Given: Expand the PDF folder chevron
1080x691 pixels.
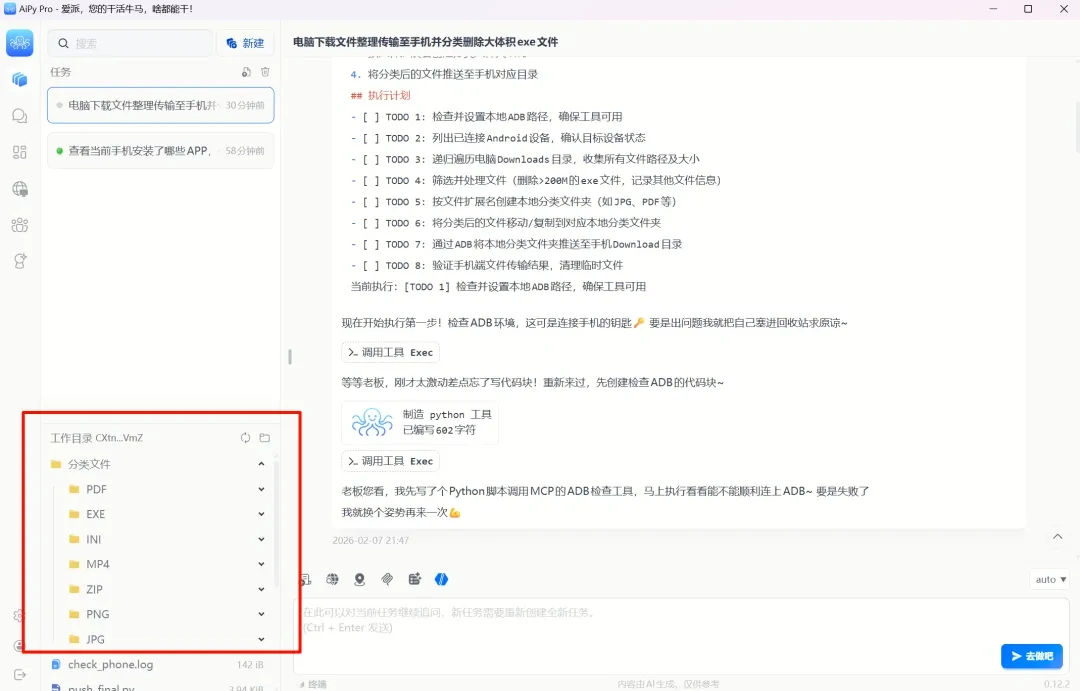Looking at the screenshot, I should [261, 489].
